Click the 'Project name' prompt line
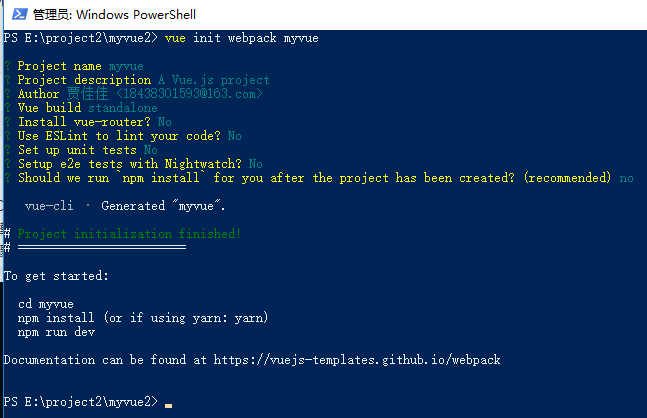 click(80, 66)
